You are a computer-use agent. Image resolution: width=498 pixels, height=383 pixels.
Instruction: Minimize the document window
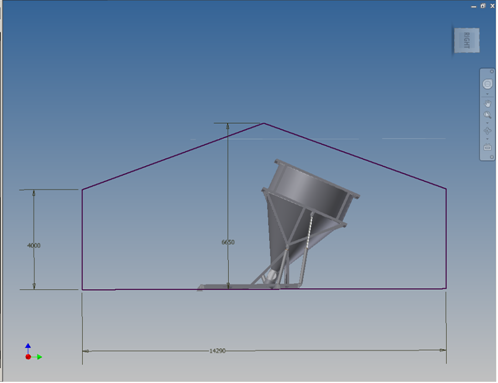tap(474, 6)
